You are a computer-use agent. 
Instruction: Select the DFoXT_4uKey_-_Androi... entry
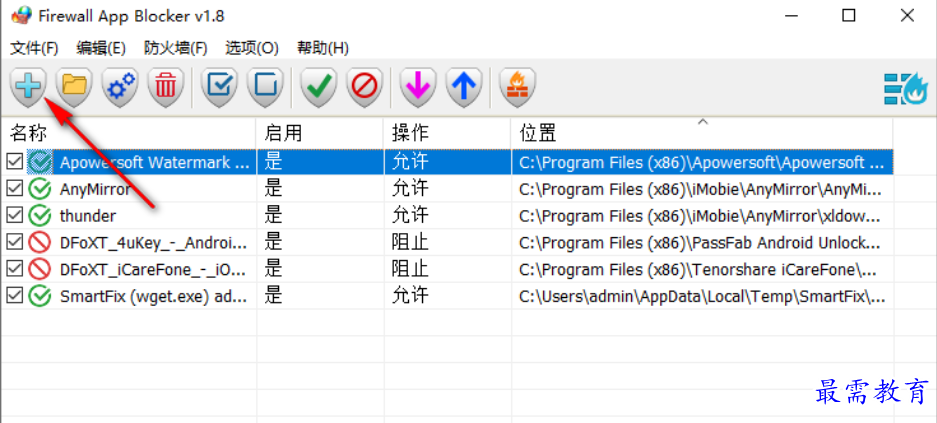[154, 243]
